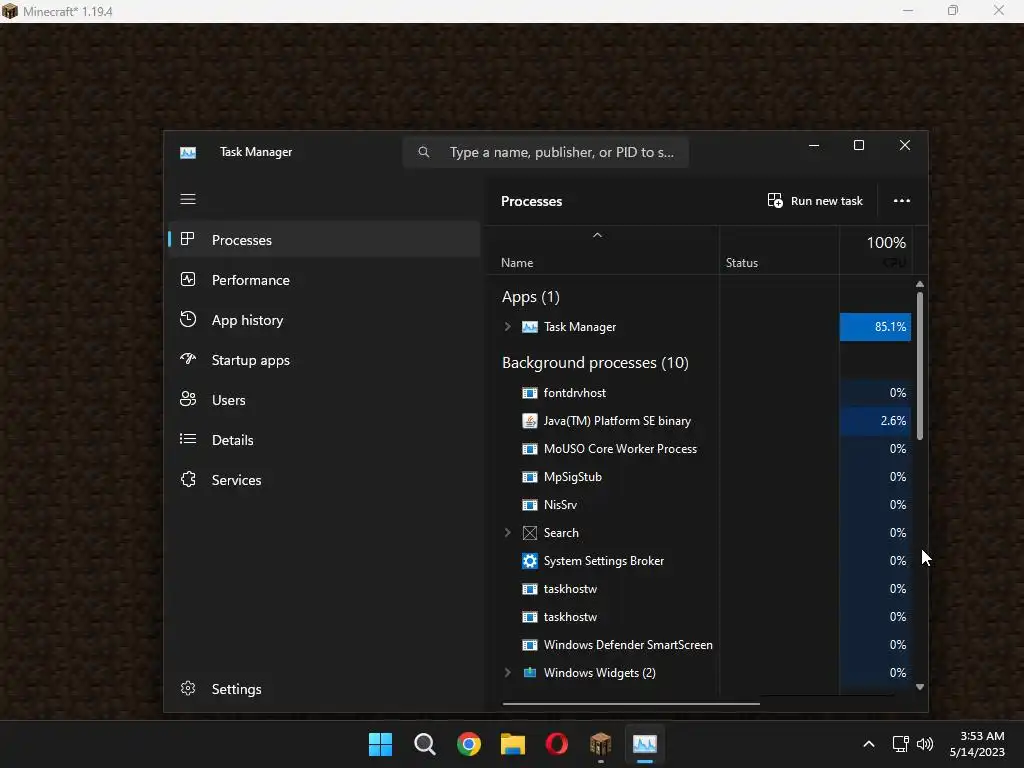The image size is (1024, 768).
Task: Maximize the Task Manager window
Action: [x=859, y=145]
